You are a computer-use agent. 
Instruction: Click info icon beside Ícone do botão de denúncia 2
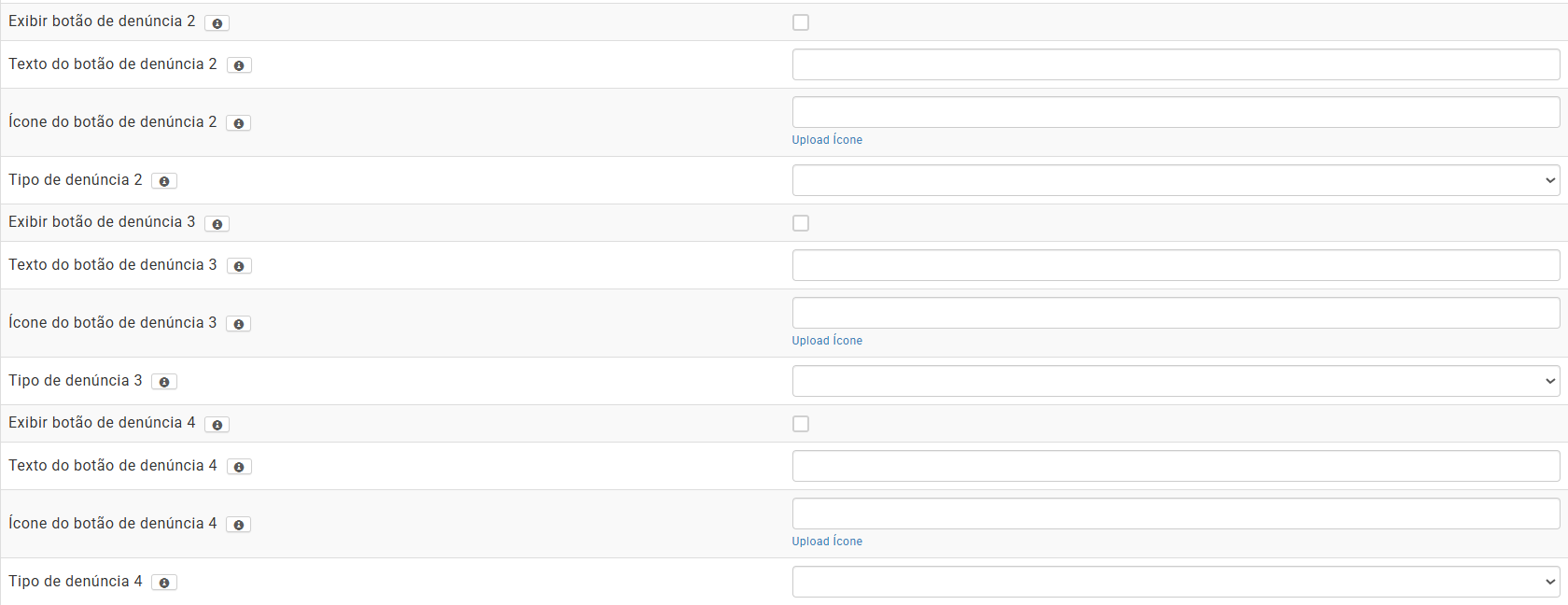point(238,123)
